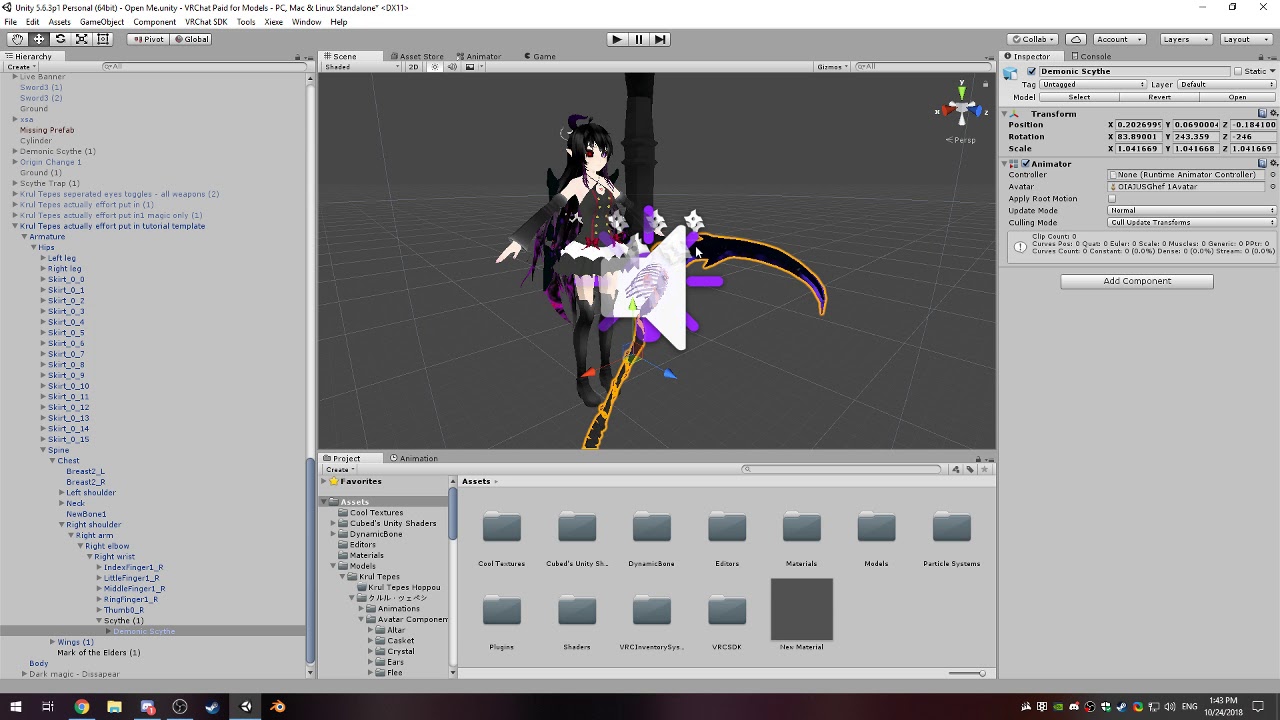Screen dimensions: 1280x720
Task: Select the Rect Transform tool
Action: tap(102, 39)
